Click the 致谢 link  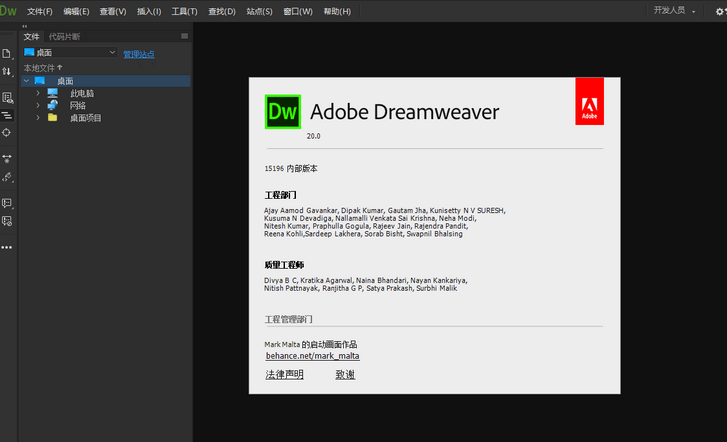[x=345, y=374]
